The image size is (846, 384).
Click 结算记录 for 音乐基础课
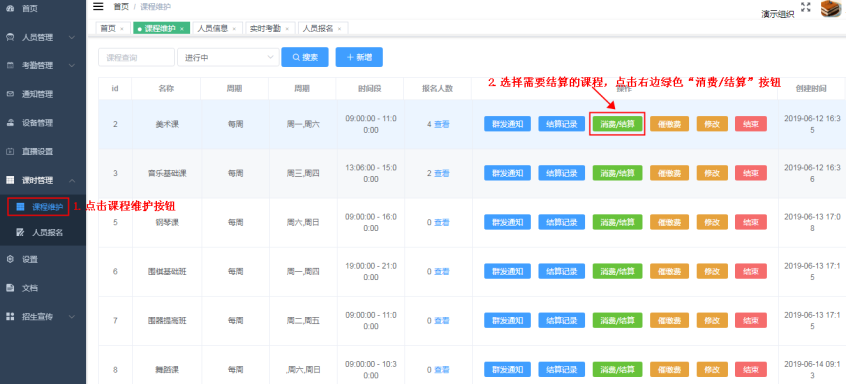coord(562,173)
